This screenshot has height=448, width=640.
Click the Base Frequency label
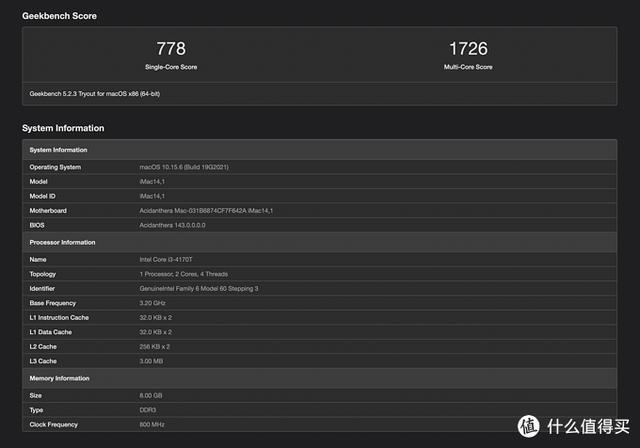point(53,303)
